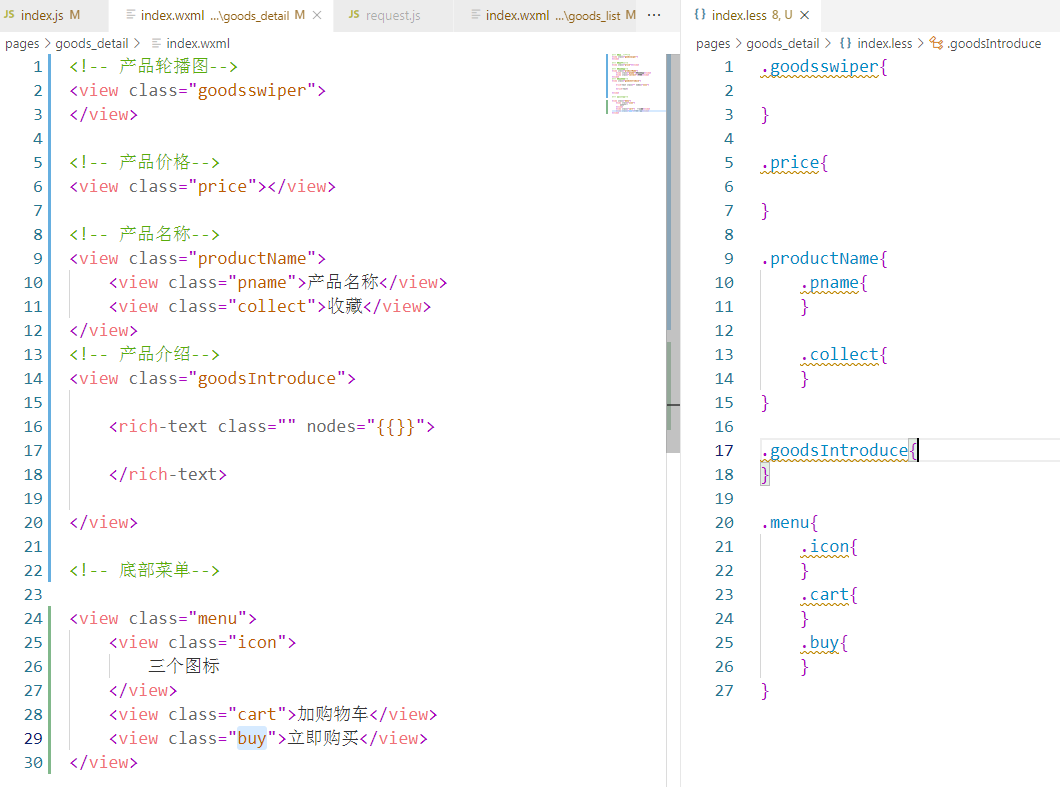Expand .goodsIntroduce breadcrumb symbol list
This screenshot has height=787, width=1060.
pyautogui.click(x=994, y=43)
